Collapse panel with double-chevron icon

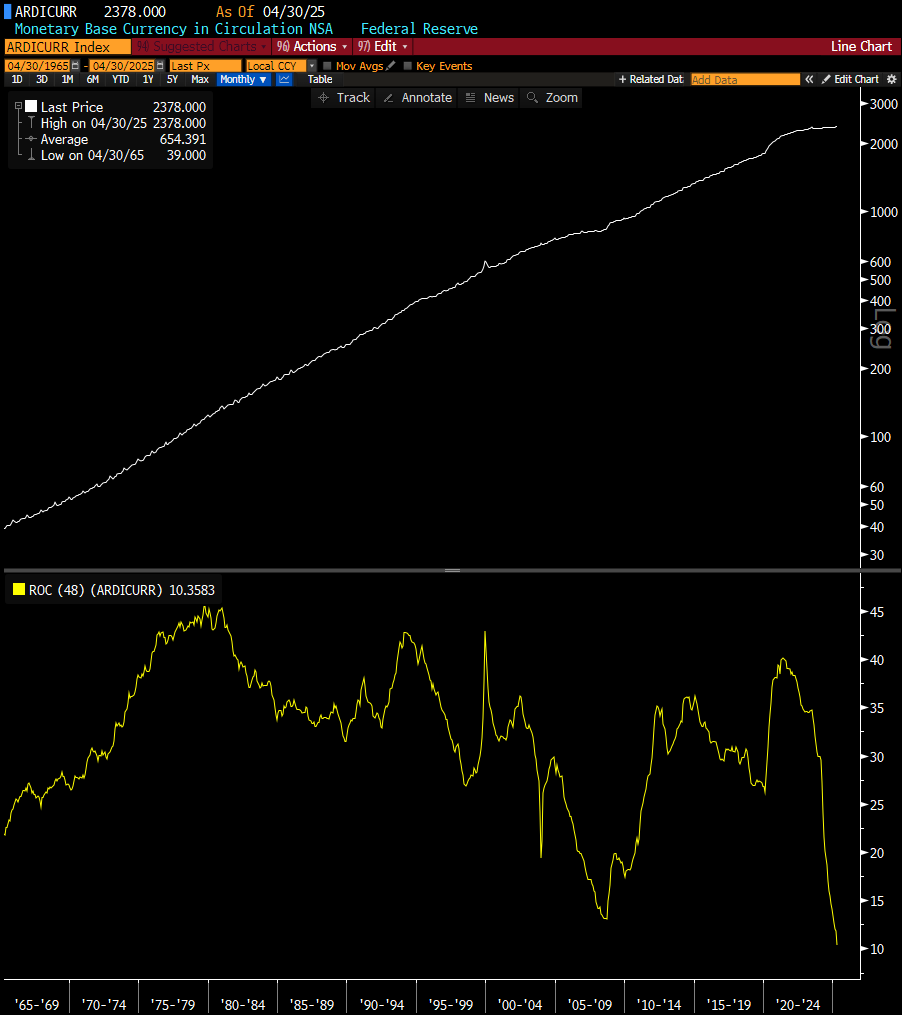(809, 79)
